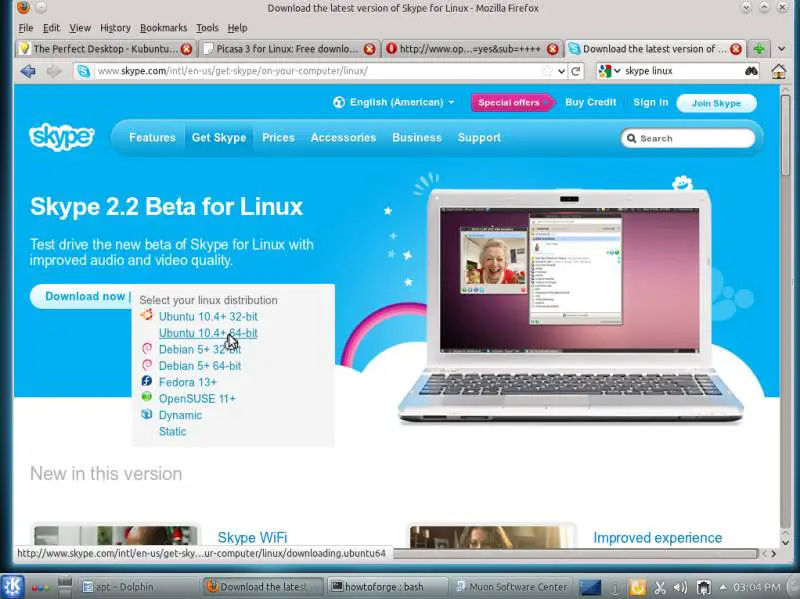
Task: Open the address bar history dropdown arrow
Action: (x=561, y=71)
